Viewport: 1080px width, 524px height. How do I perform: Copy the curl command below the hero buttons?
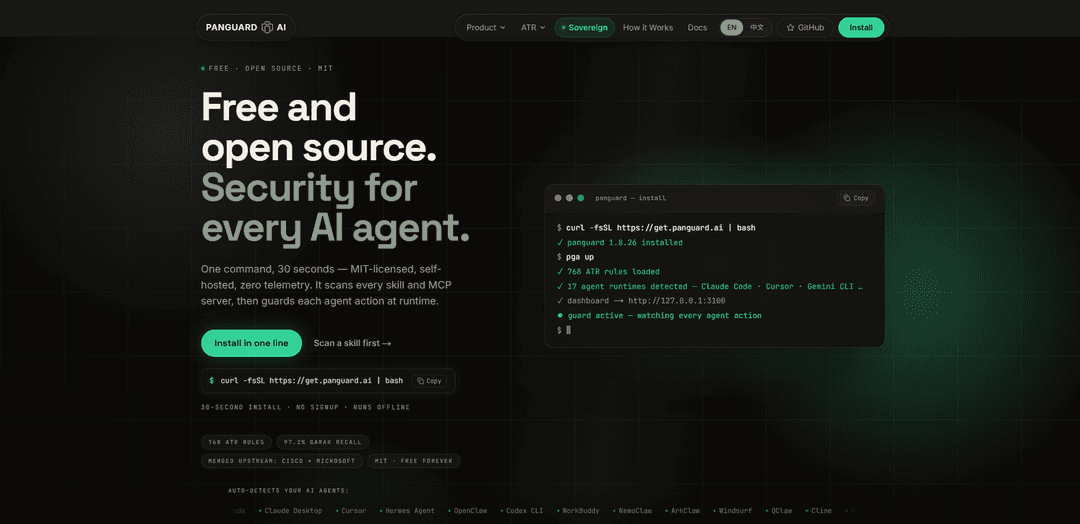coord(429,381)
